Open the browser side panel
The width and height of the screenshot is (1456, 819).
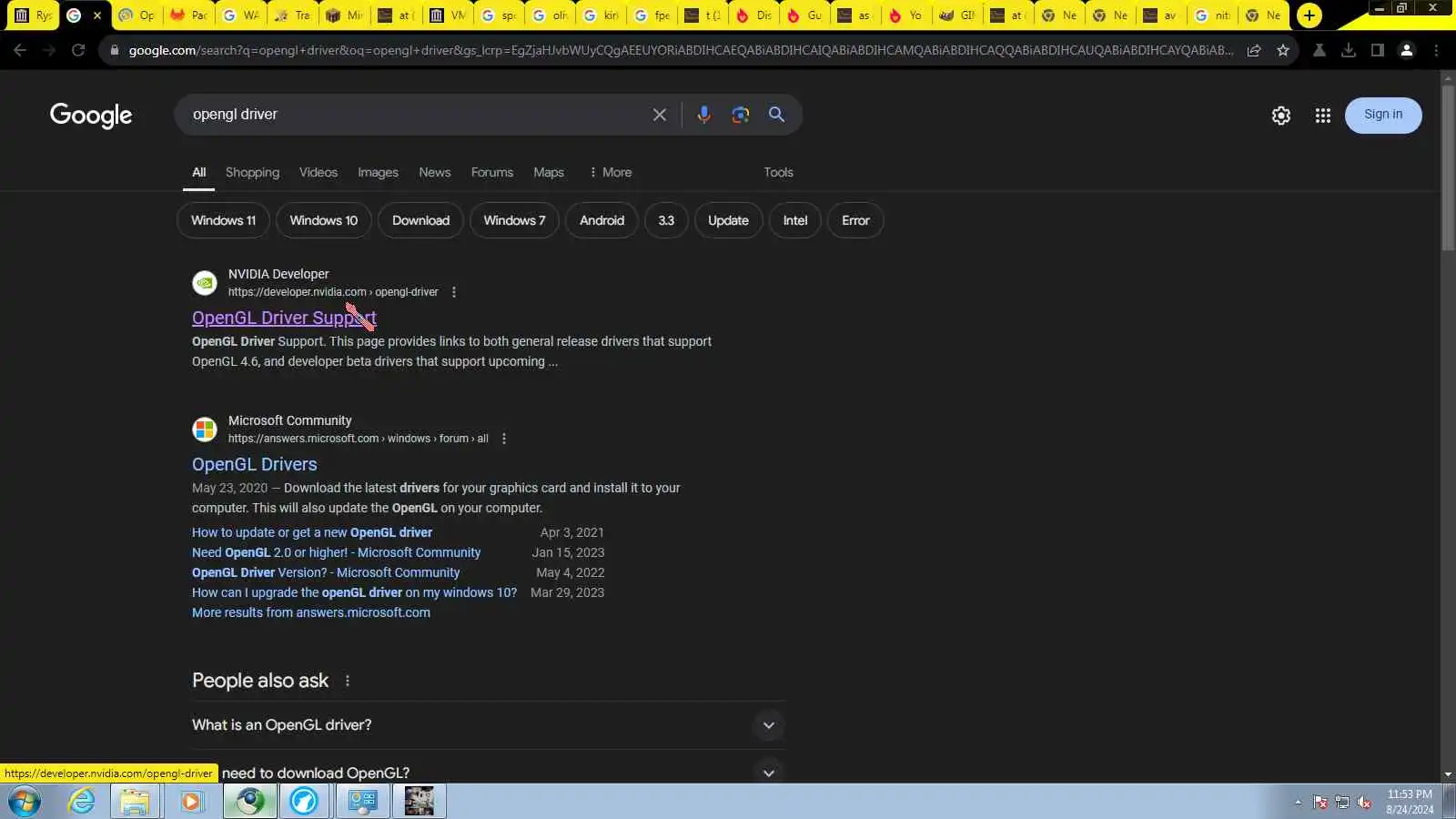coord(1378,50)
